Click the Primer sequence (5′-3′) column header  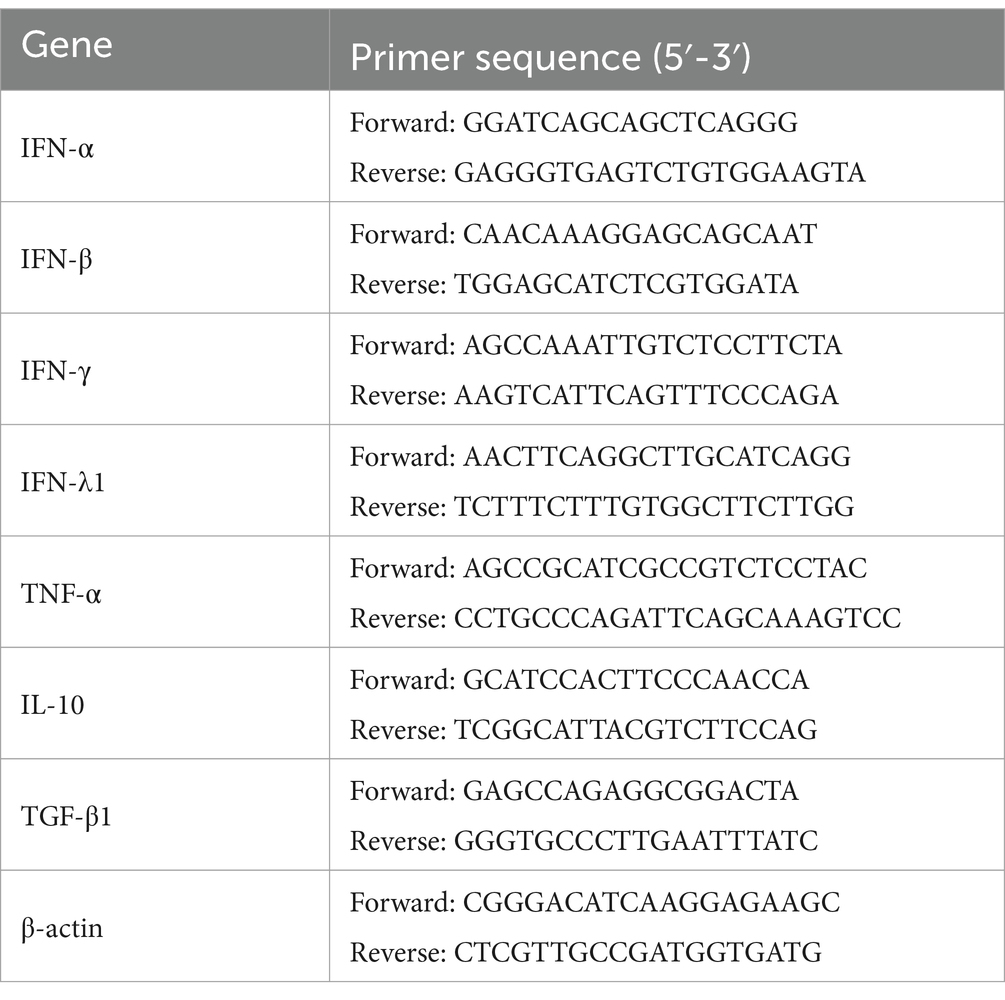pyautogui.click(x=667, y=49)
